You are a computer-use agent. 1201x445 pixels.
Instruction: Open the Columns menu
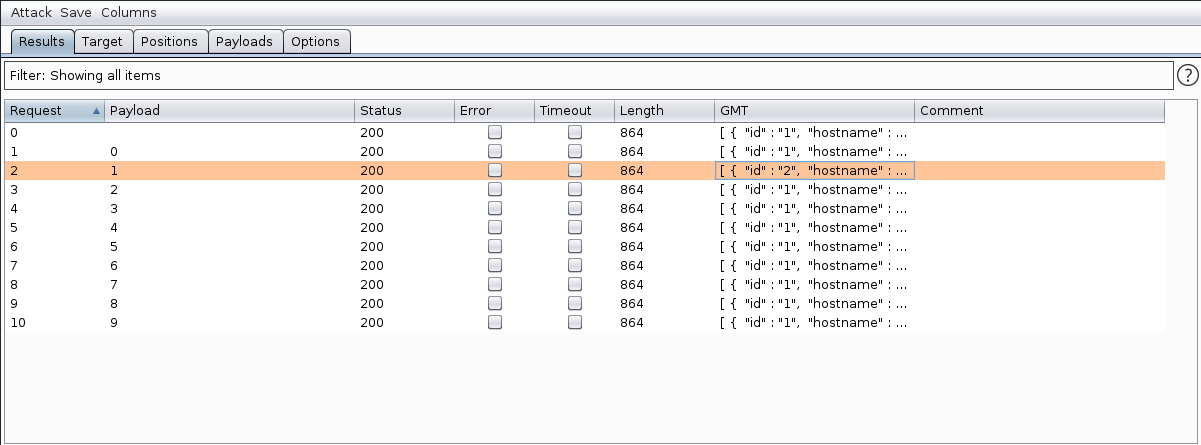coord(129,13)
